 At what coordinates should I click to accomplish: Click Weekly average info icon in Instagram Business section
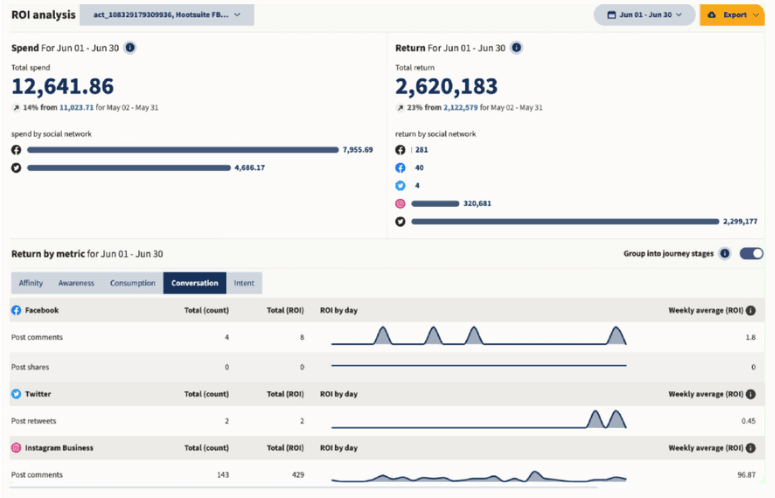750,448
